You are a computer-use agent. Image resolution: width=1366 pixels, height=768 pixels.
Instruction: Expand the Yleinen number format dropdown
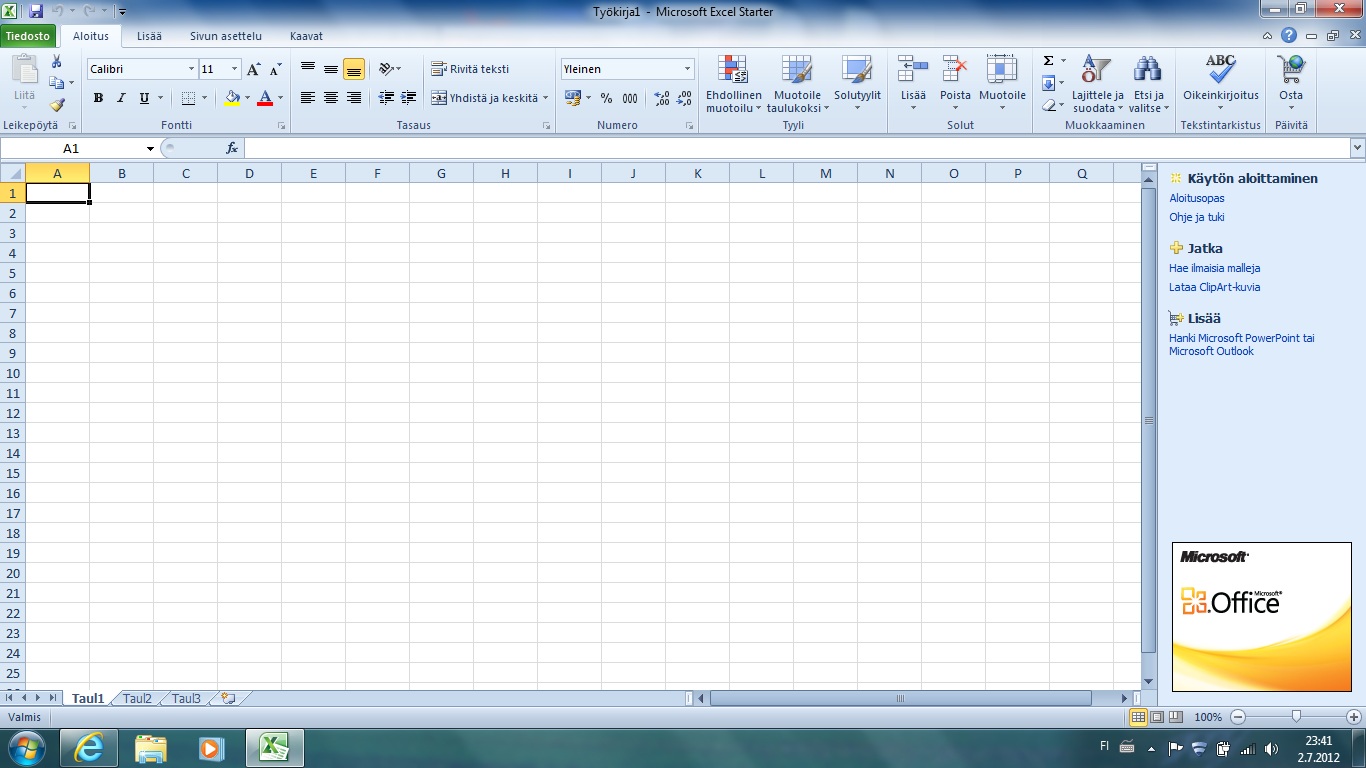pyautogui.click(x=687, y=69)
